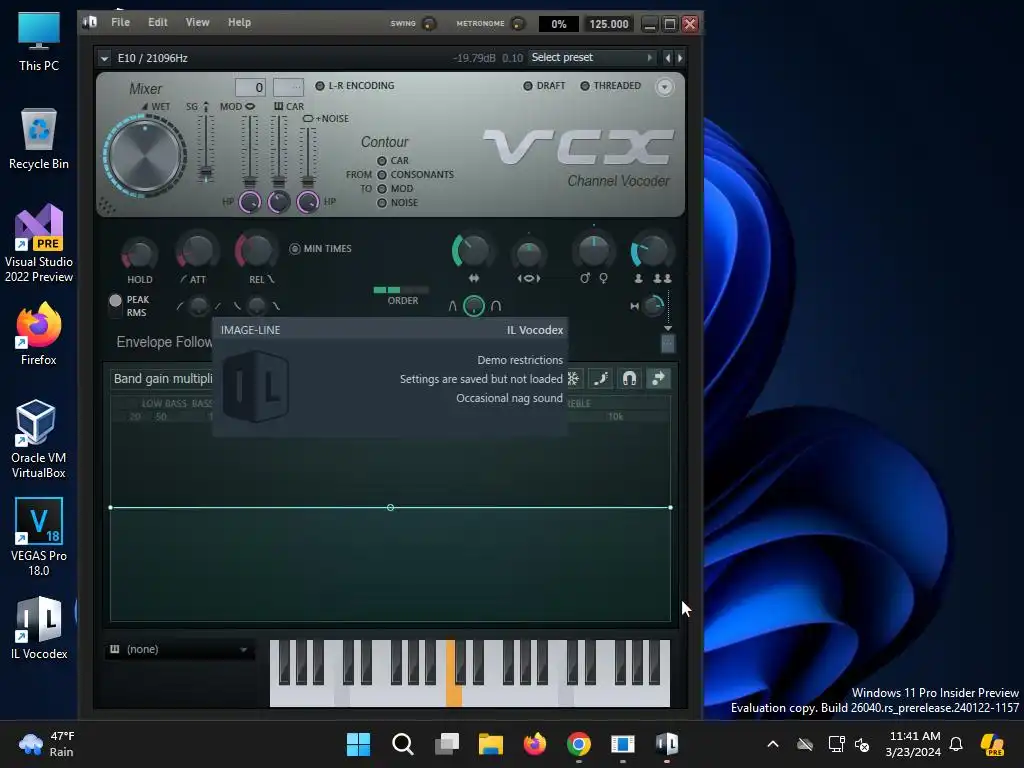Click the Mixer value field showing 0

250,87
